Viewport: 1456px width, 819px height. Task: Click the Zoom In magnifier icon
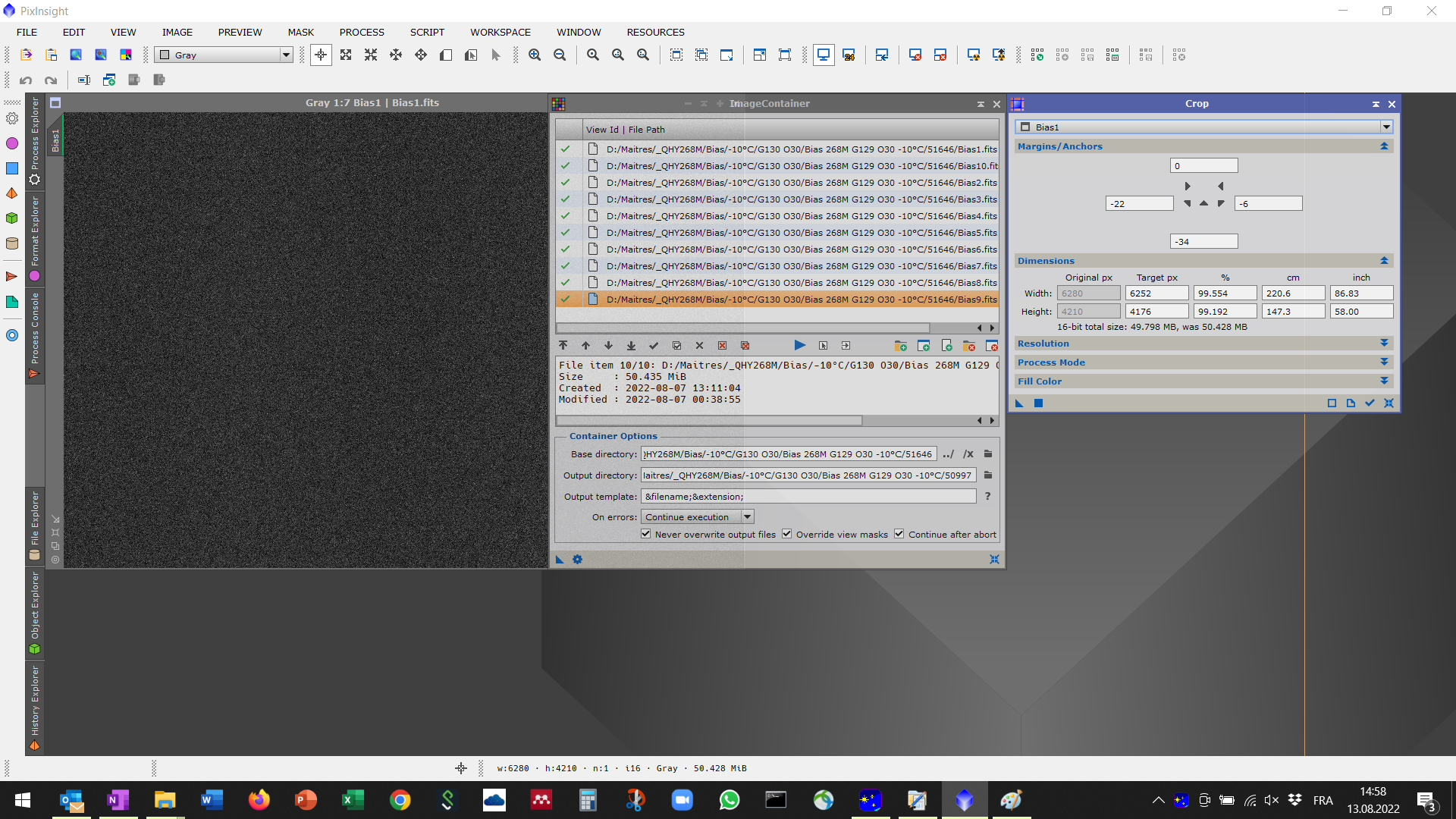535,55
